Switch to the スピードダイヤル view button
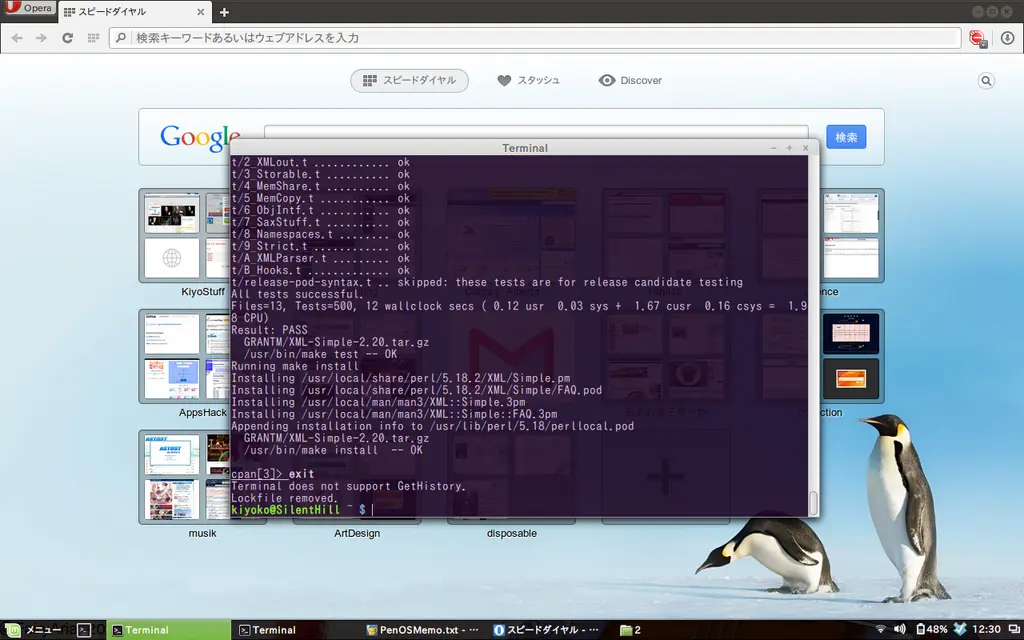The image size is (1024, 640). click(409, 80)
